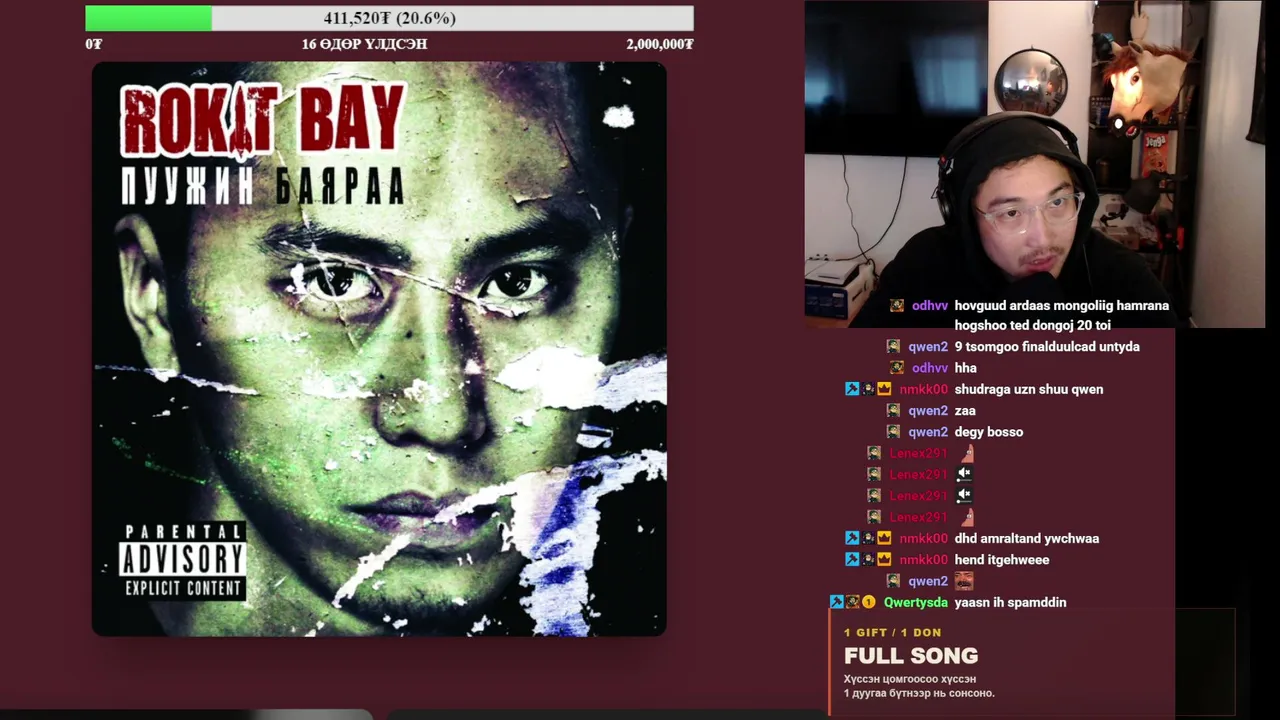Click username qwen2 on "degy bosso" message
Image resolution: width=1280 pixels, height=720 pixels.
click(928, 432)
